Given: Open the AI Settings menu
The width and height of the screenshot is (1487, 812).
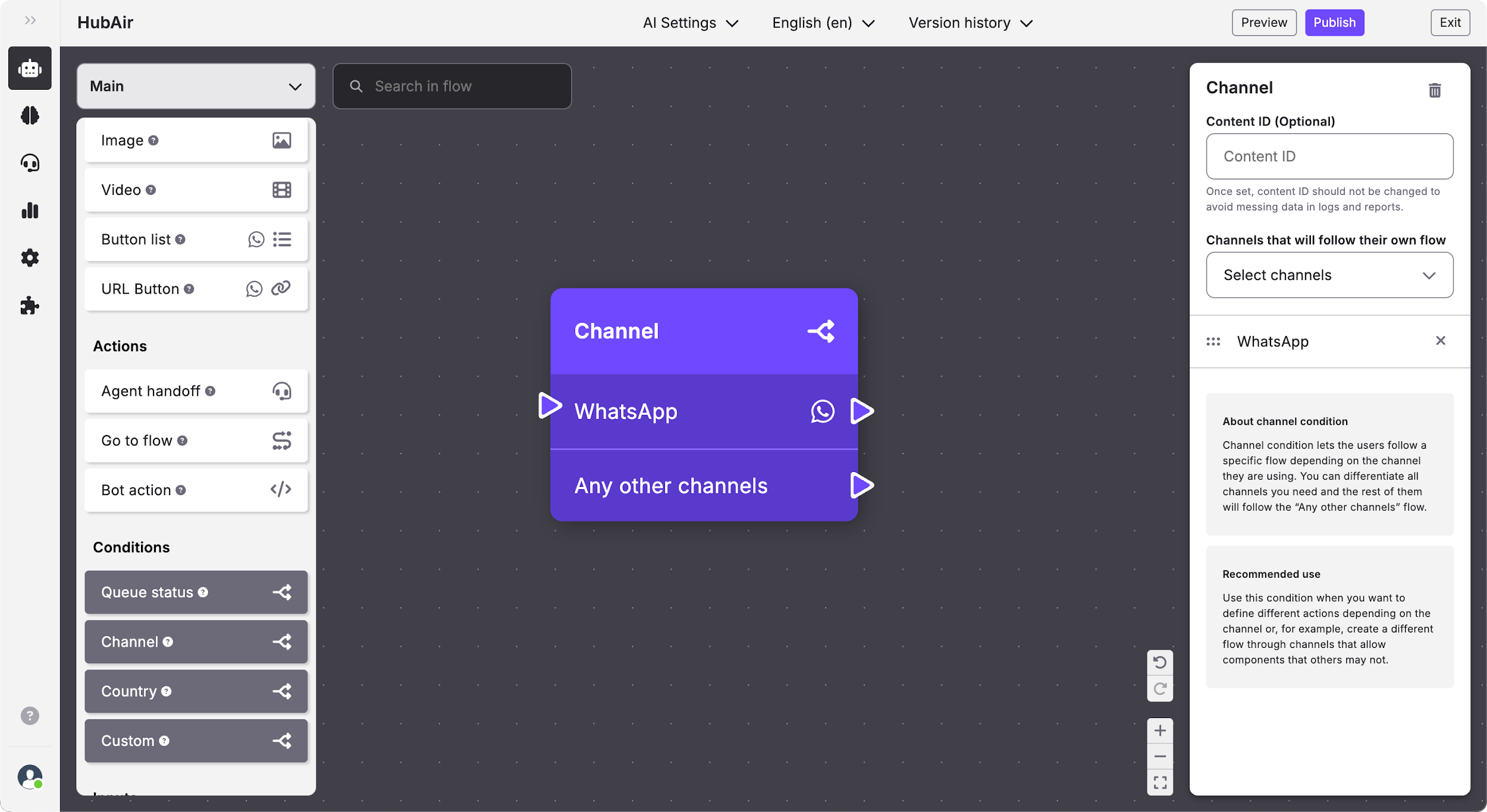Looking at the screenshot, I should click(x=690, y=23).
